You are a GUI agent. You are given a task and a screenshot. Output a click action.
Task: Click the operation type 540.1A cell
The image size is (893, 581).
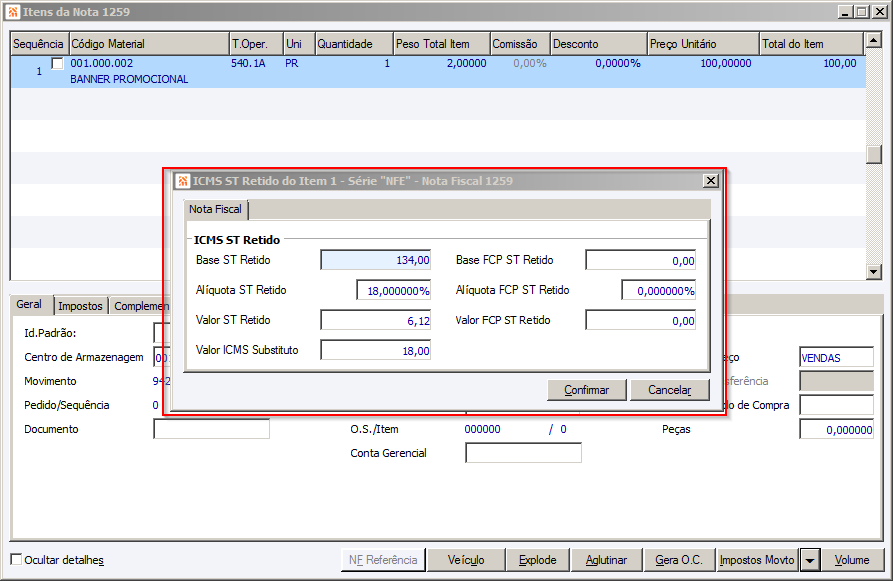click(x=248, y=63)
